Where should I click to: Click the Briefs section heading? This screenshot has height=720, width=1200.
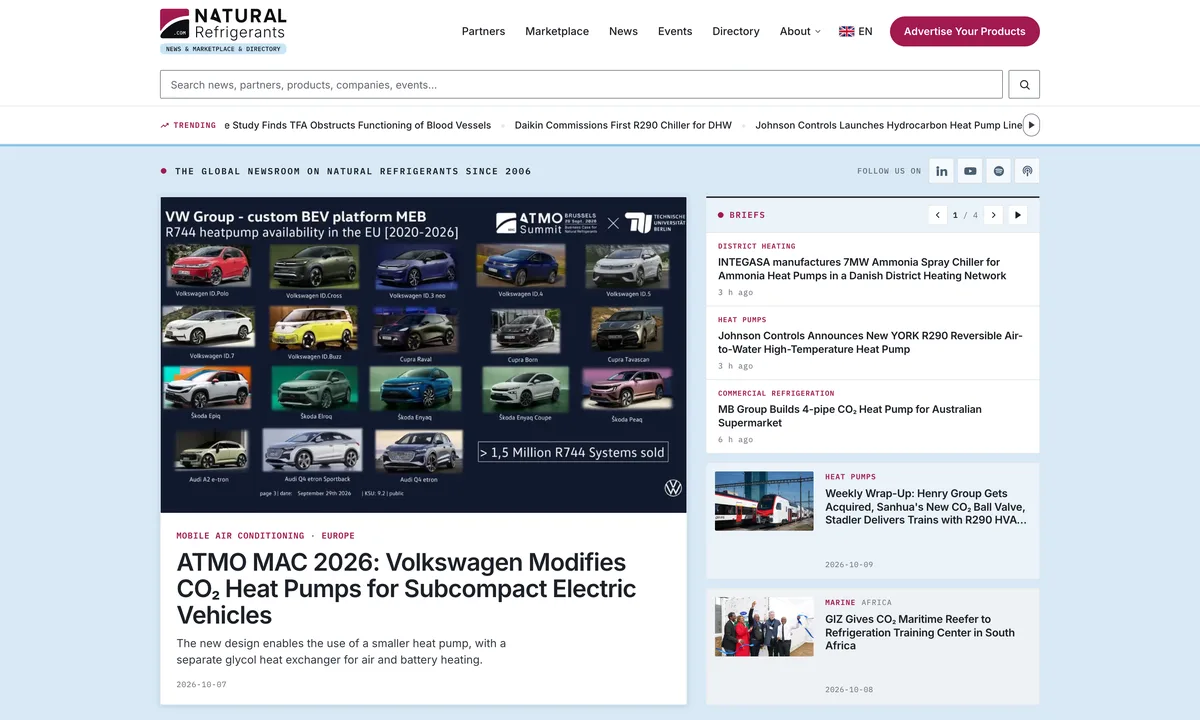(747, 215)
